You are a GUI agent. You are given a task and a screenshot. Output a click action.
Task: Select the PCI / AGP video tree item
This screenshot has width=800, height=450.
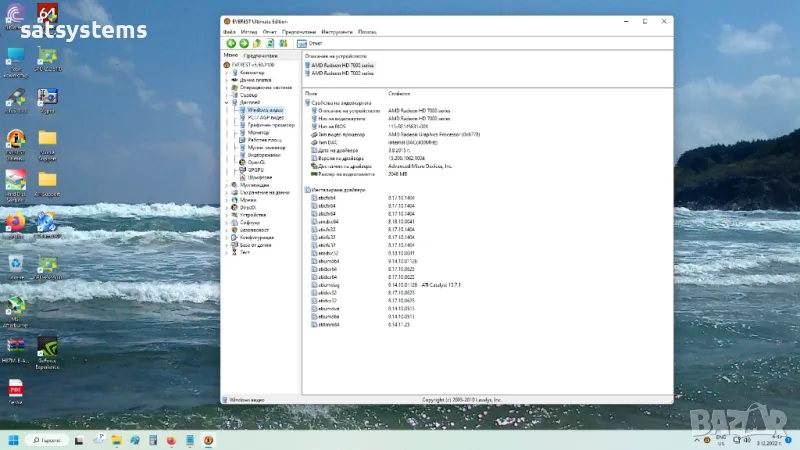265,117
